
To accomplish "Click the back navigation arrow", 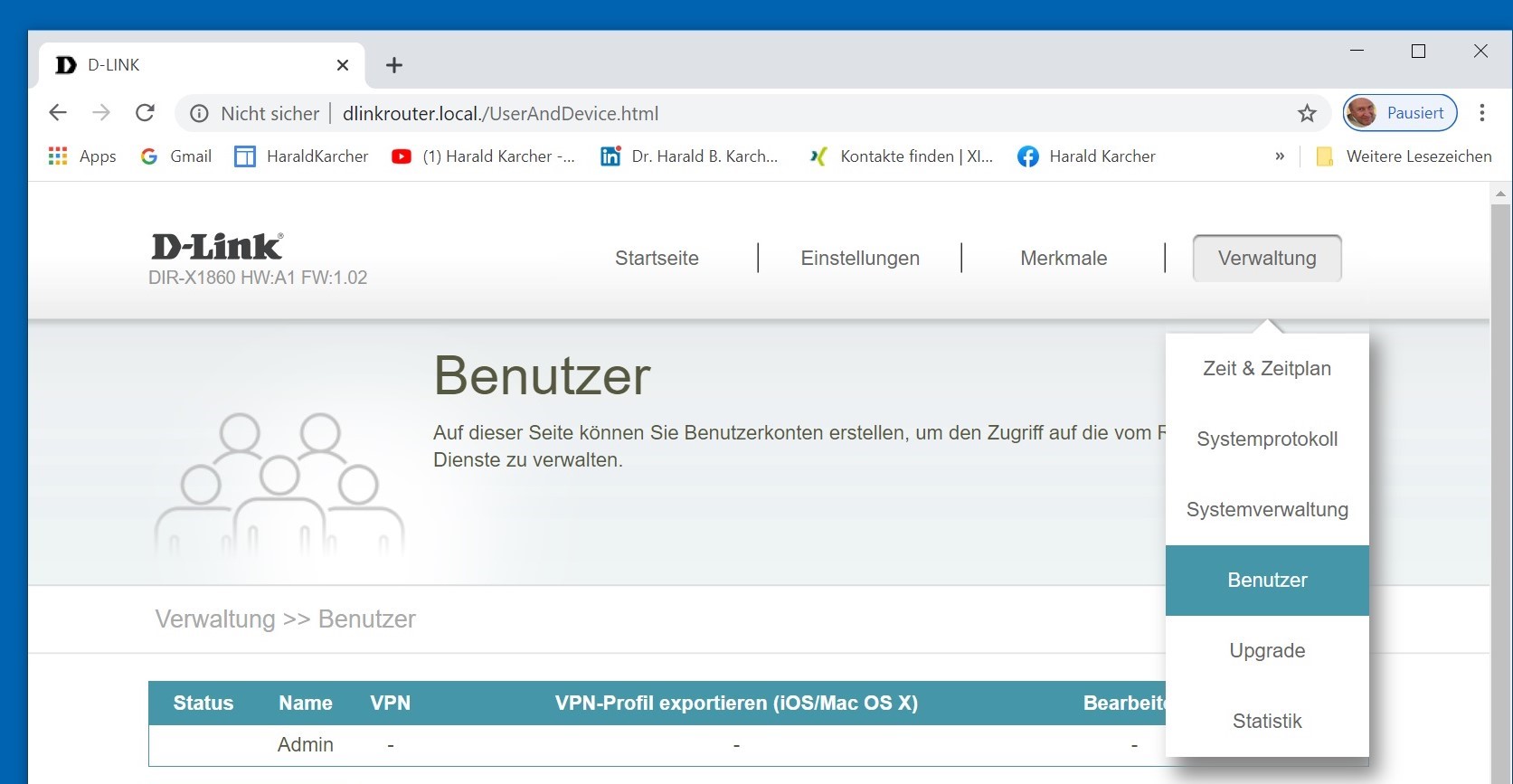I will (x=58, y=113).
